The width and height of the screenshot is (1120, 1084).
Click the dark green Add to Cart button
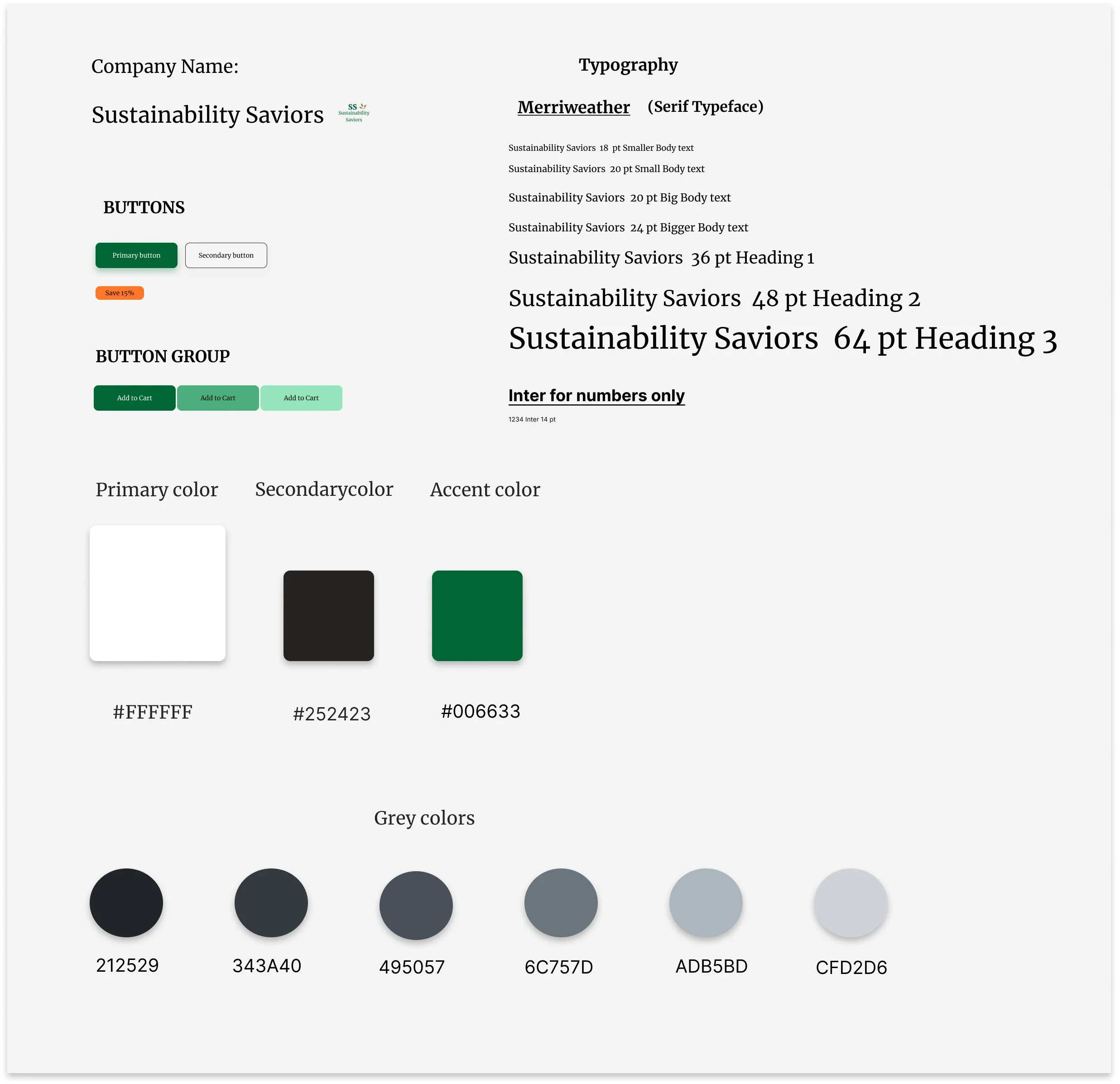click(135, 398)
